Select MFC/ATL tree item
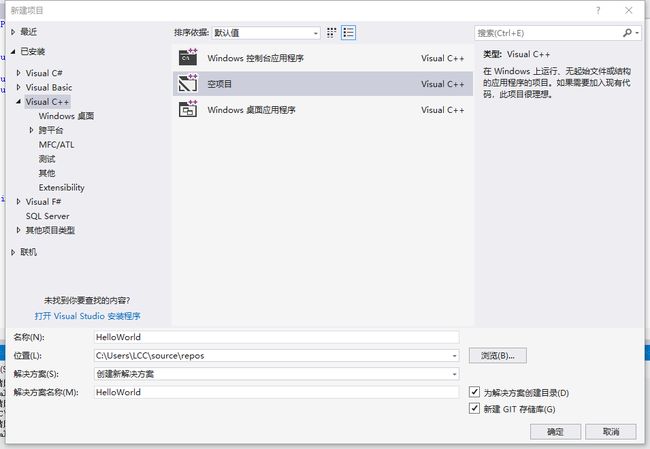650x449 pixels. coord(56,145)
